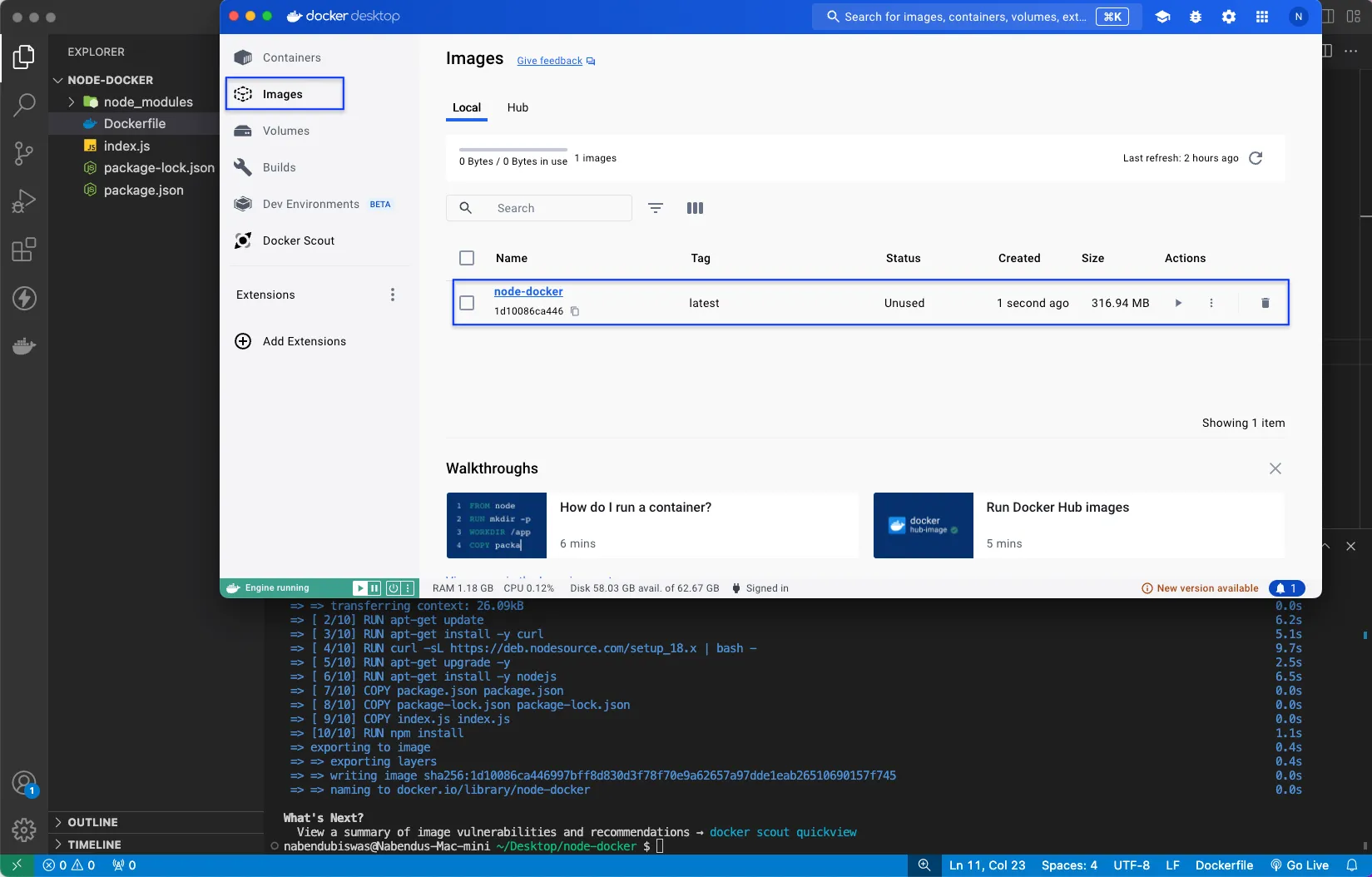
Task: Open the Thunder Client lightning icon
Action: click(x=24, y=298)
